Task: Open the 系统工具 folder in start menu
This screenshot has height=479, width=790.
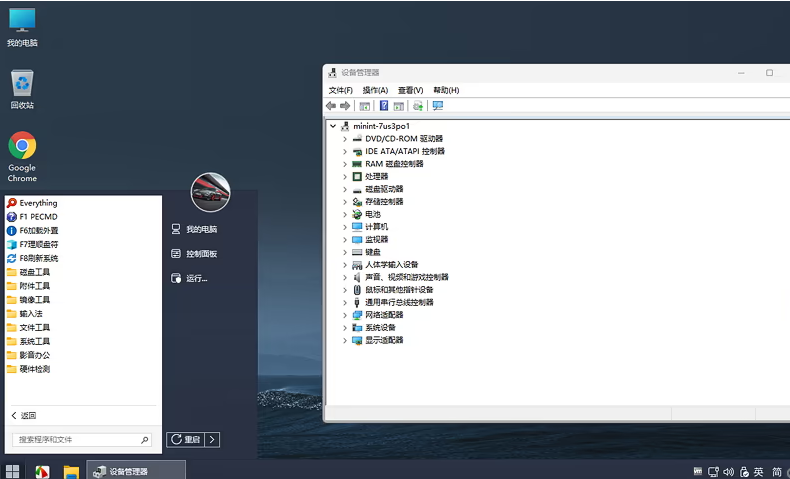Action: 35,341
